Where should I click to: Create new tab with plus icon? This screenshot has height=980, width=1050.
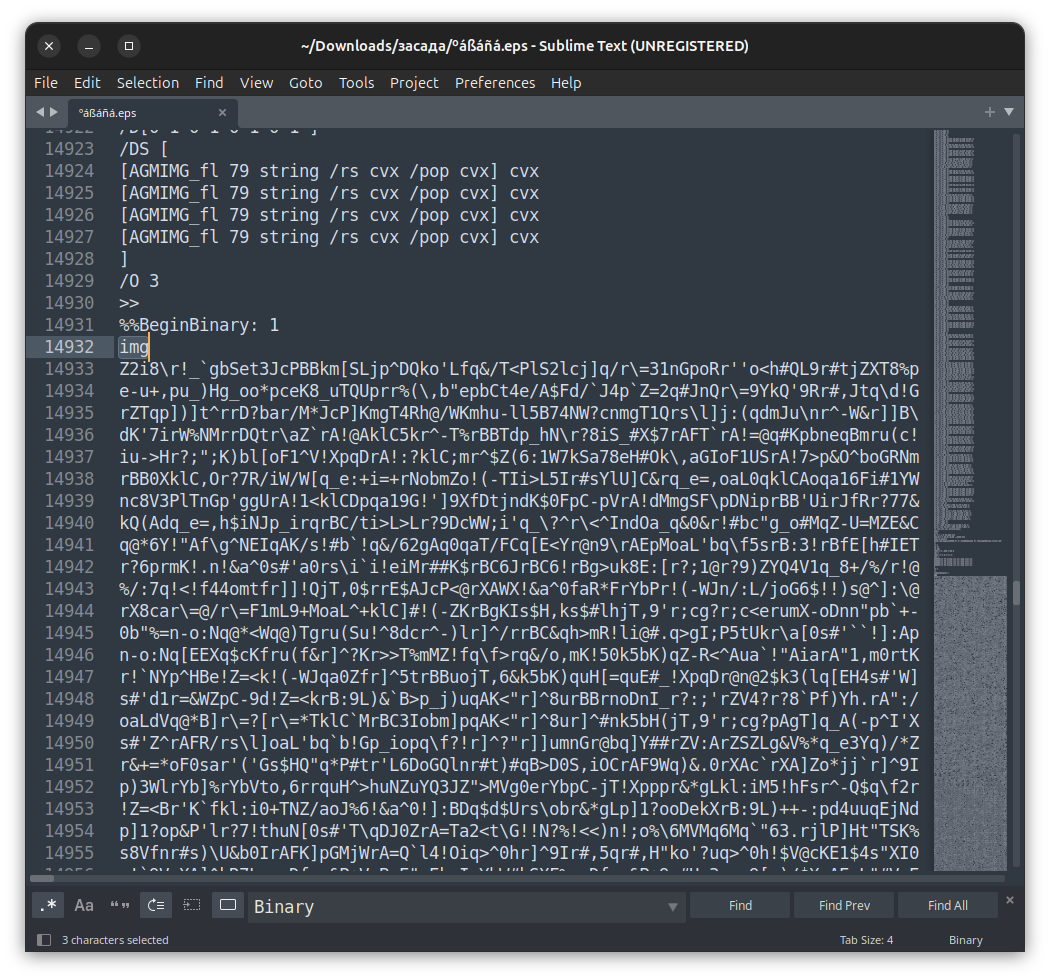click(x=990, y=112)
